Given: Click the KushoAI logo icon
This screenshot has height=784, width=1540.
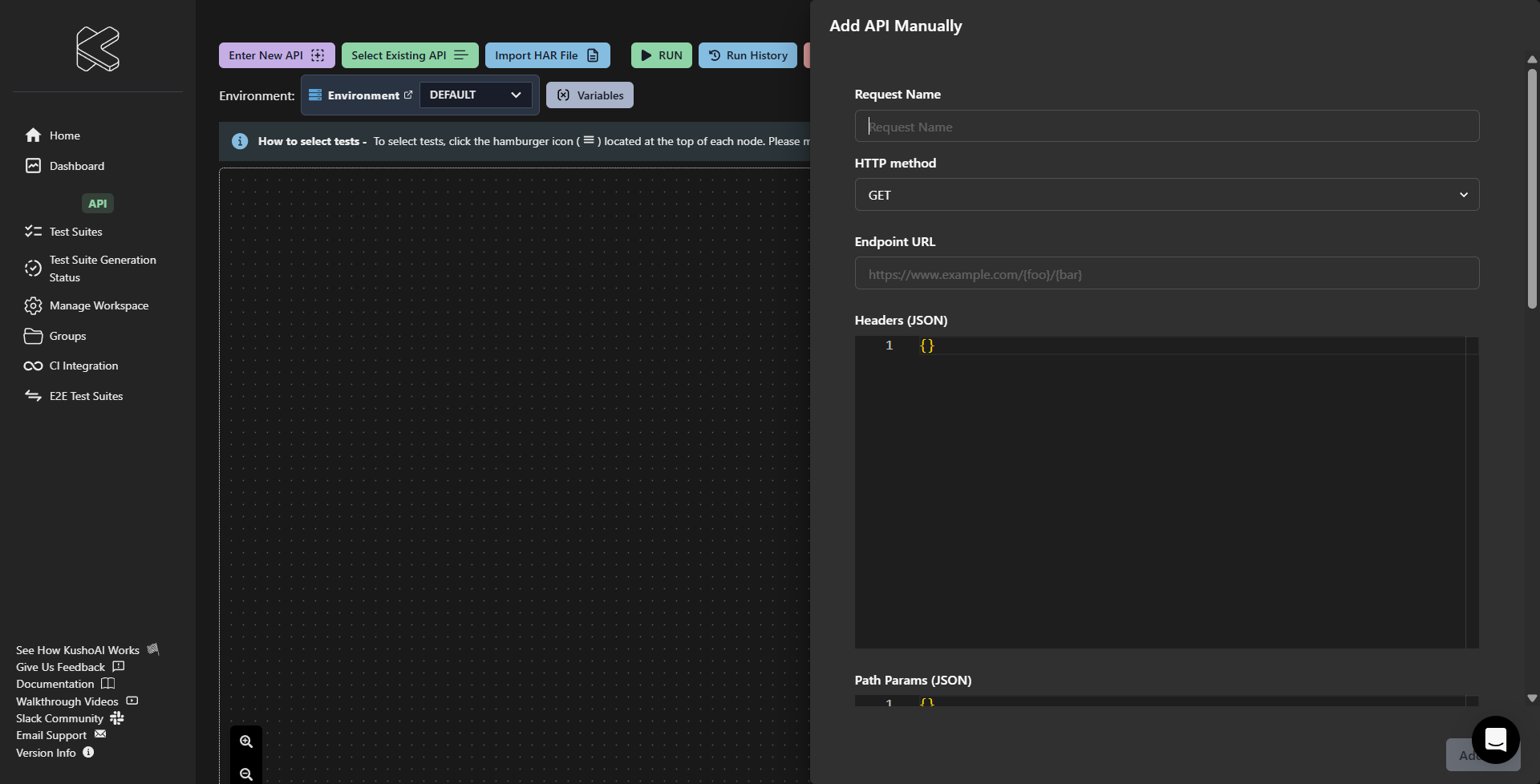Looking at the screenshot, I should (x=98, y=49).
